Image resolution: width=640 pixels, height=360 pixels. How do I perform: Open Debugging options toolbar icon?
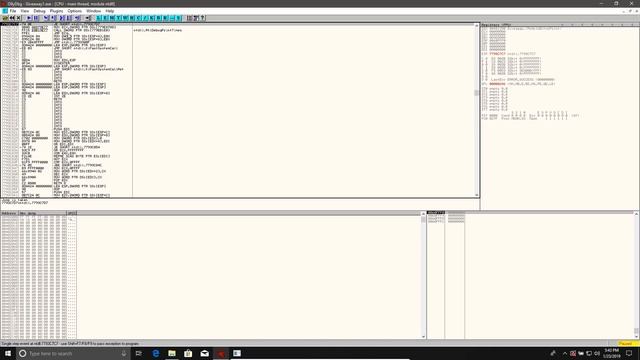pyautogui.click(x=189, y=18)
